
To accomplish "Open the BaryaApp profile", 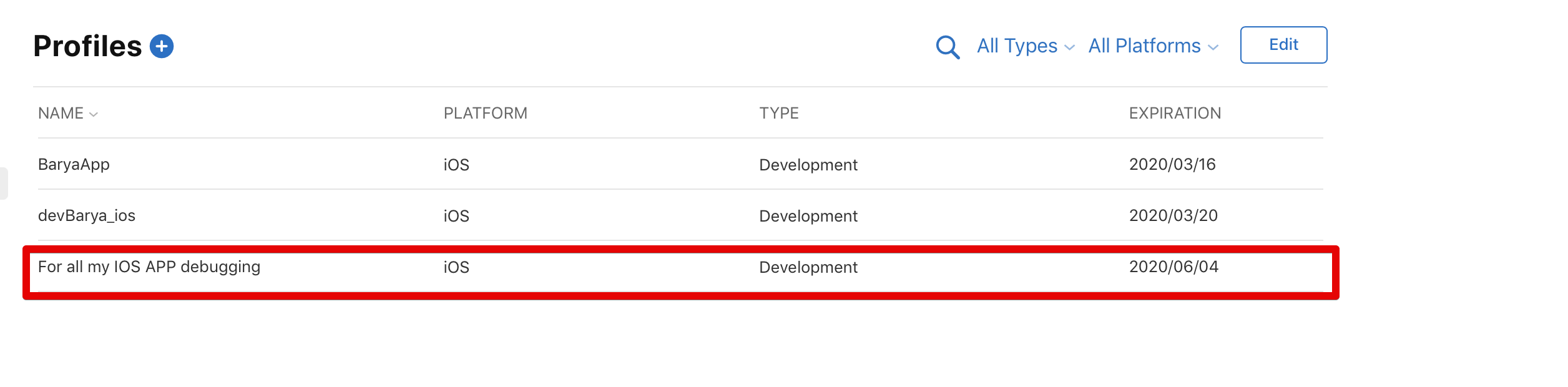I will pos(74,165).
